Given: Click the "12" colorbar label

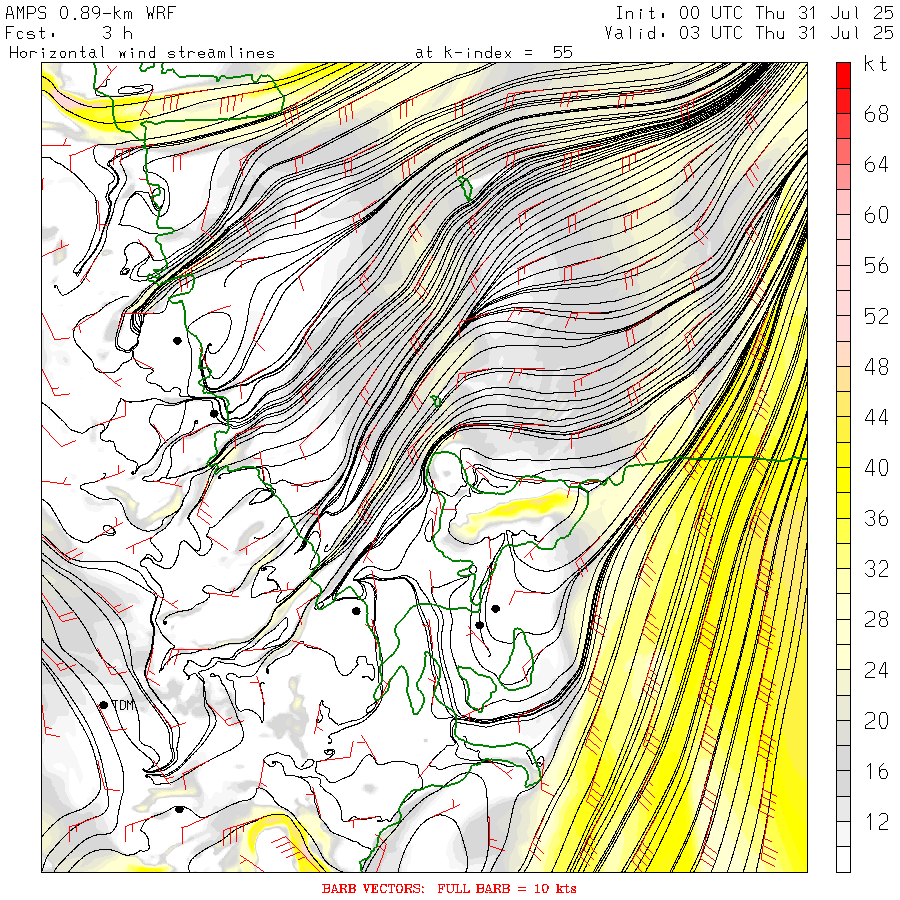Looking at the screenshot, I should 876,821.
